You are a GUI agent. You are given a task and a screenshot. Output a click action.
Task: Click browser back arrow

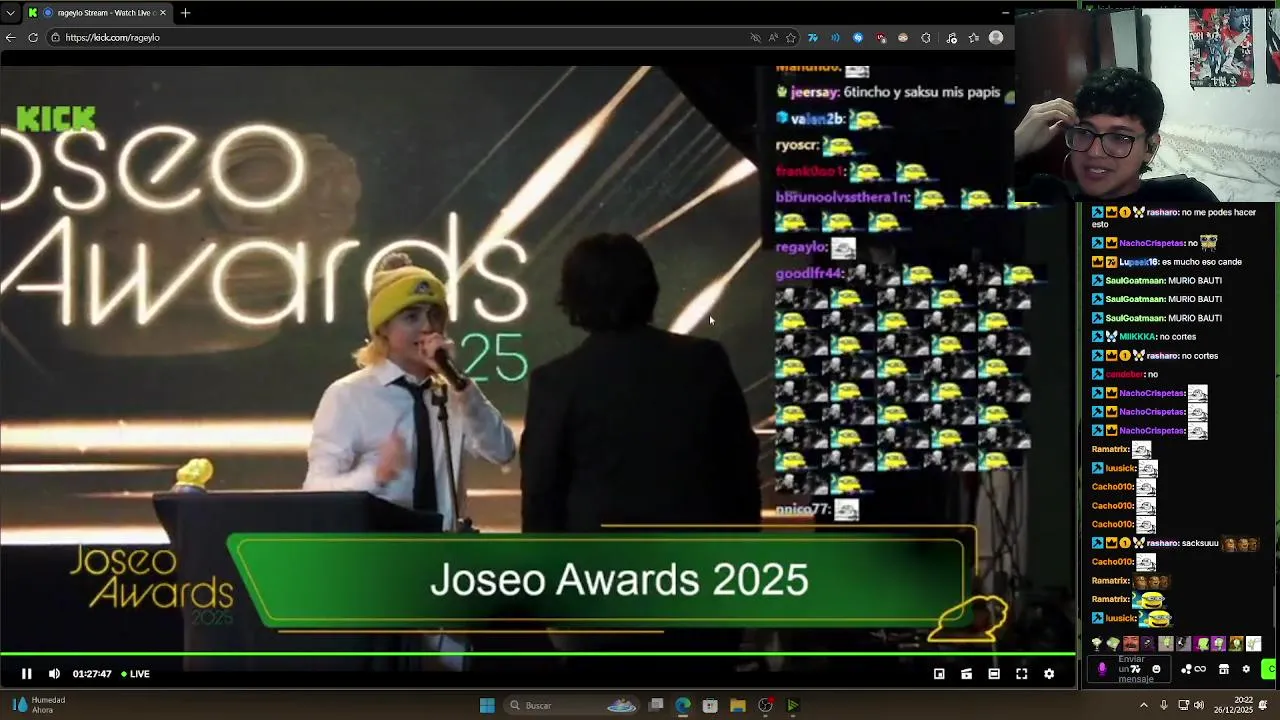[x=10, y=37]
